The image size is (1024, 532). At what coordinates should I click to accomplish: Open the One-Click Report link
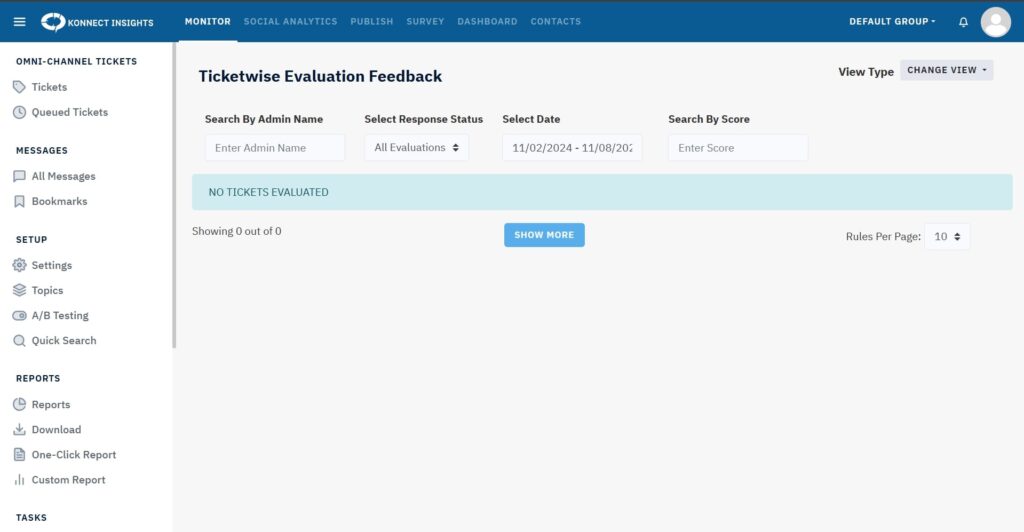pyautogui.click(x=73, y=454)
